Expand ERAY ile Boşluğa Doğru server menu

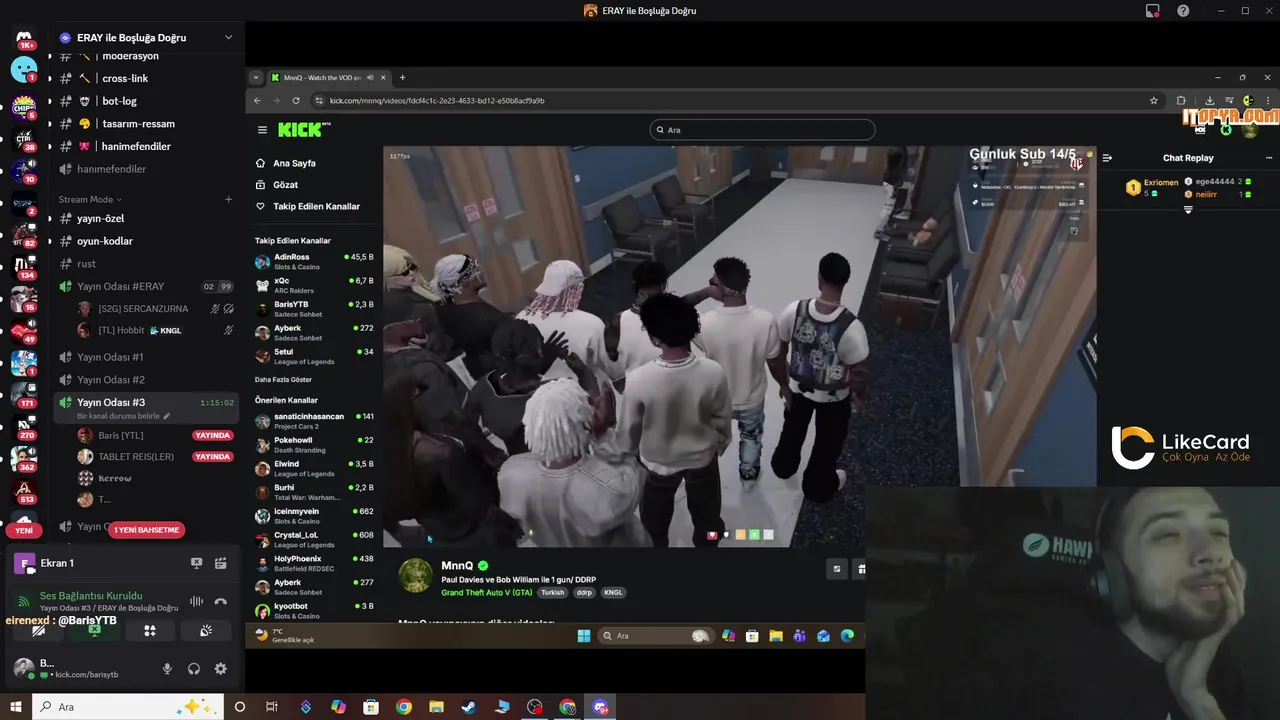pos(228,37)
